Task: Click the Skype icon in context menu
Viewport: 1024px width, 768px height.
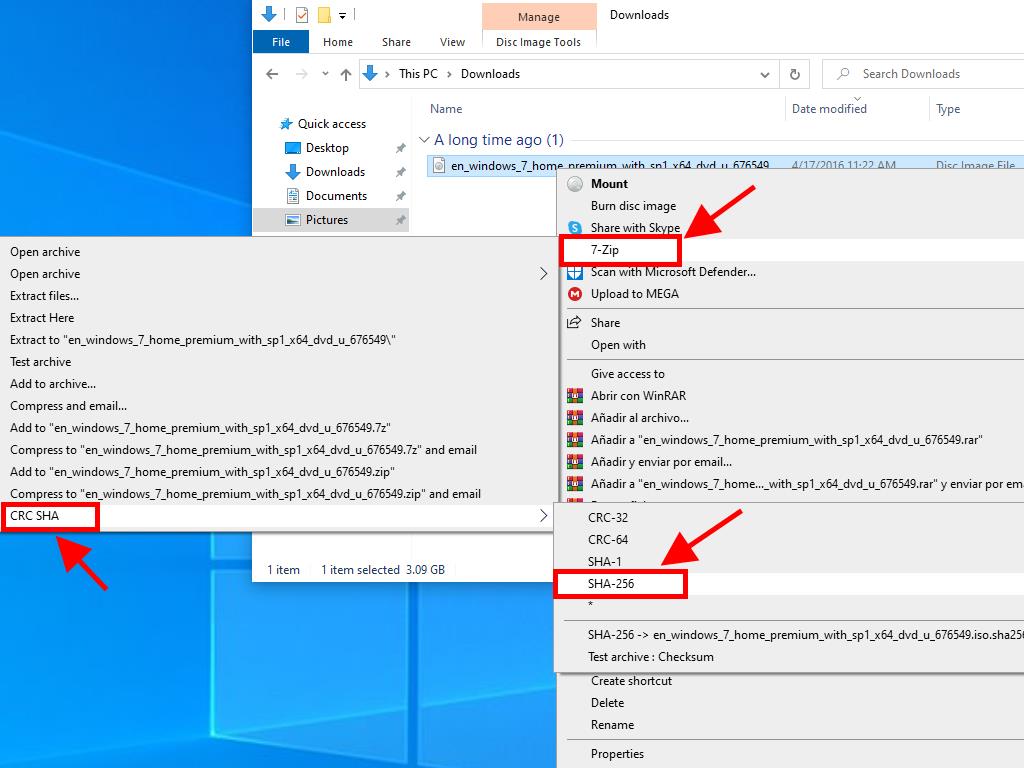Action: pos(575,228)
